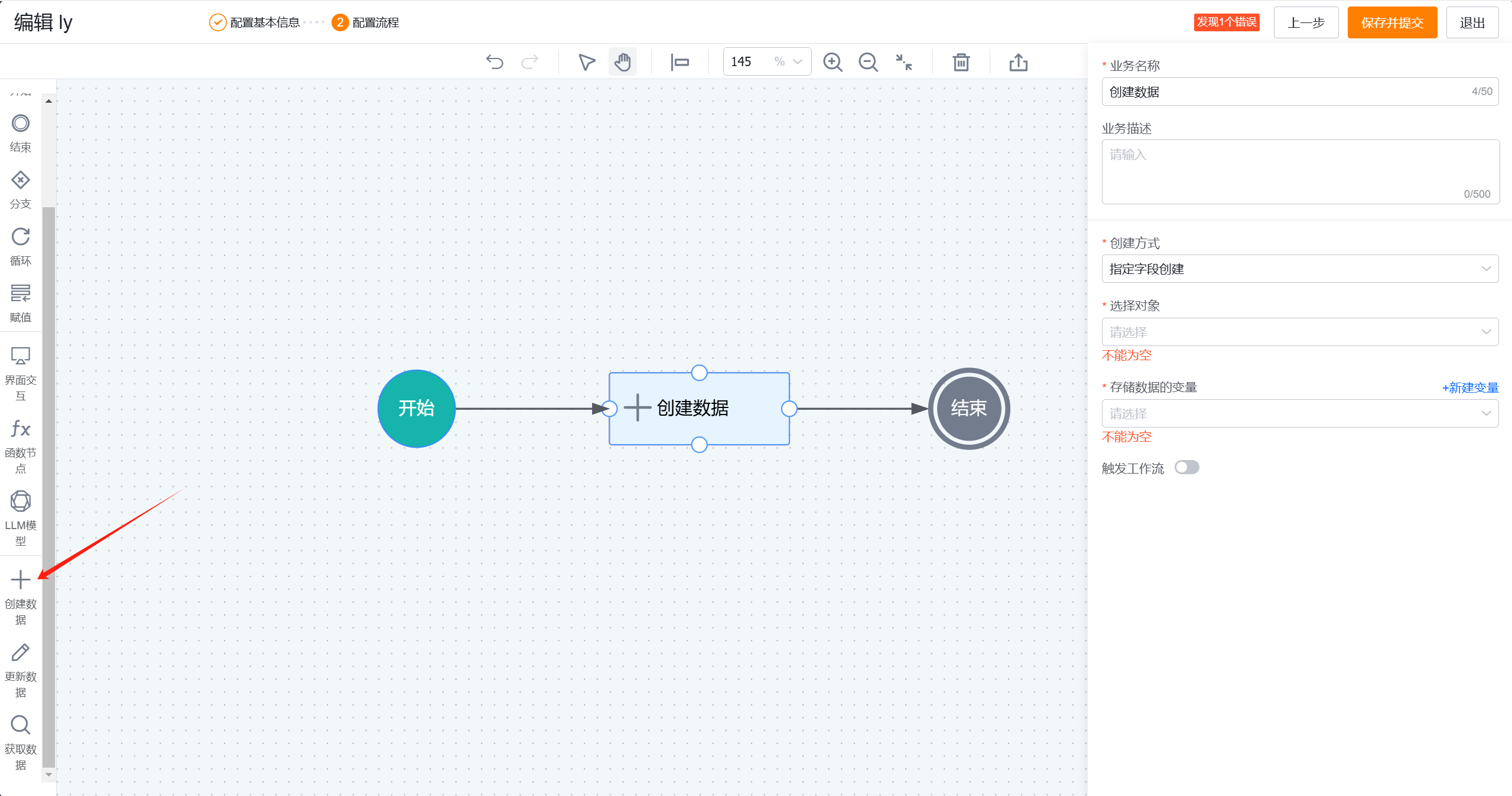Image resolution: width=1512 pixels, height=796 pixels.
Task: Click the align left icon
Action: click(679, 62)
